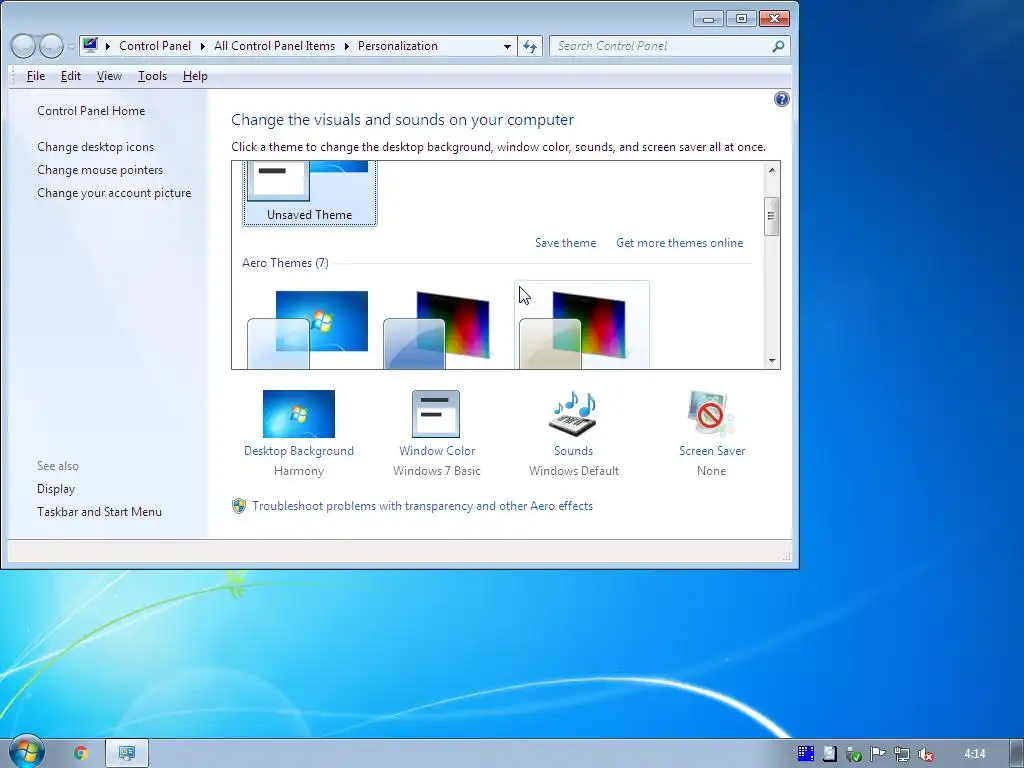The height and width of the screenshot is (768, 1024).
Task: Select the Windows 7 Aero theme thumbnail
Action: coord(308,330)
